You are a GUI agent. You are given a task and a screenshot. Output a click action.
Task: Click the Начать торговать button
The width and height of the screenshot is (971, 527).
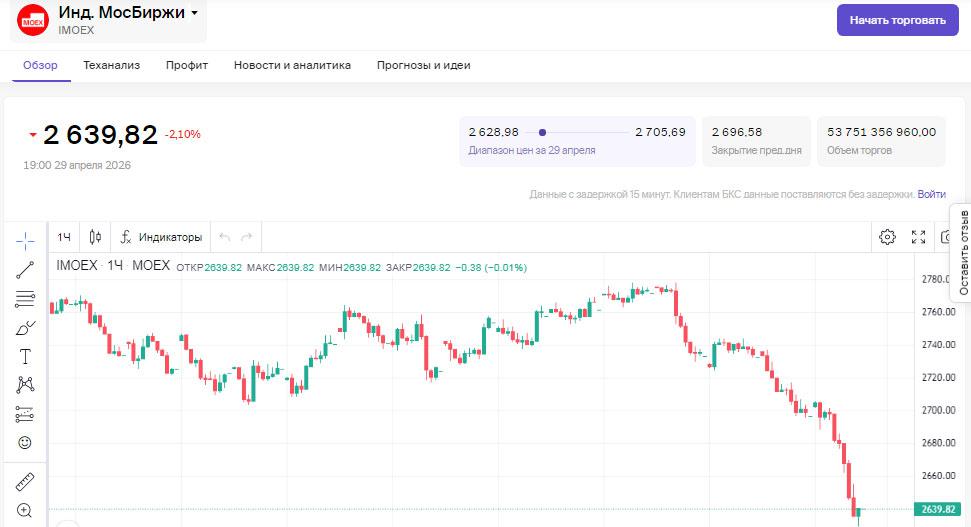[897, 19]
